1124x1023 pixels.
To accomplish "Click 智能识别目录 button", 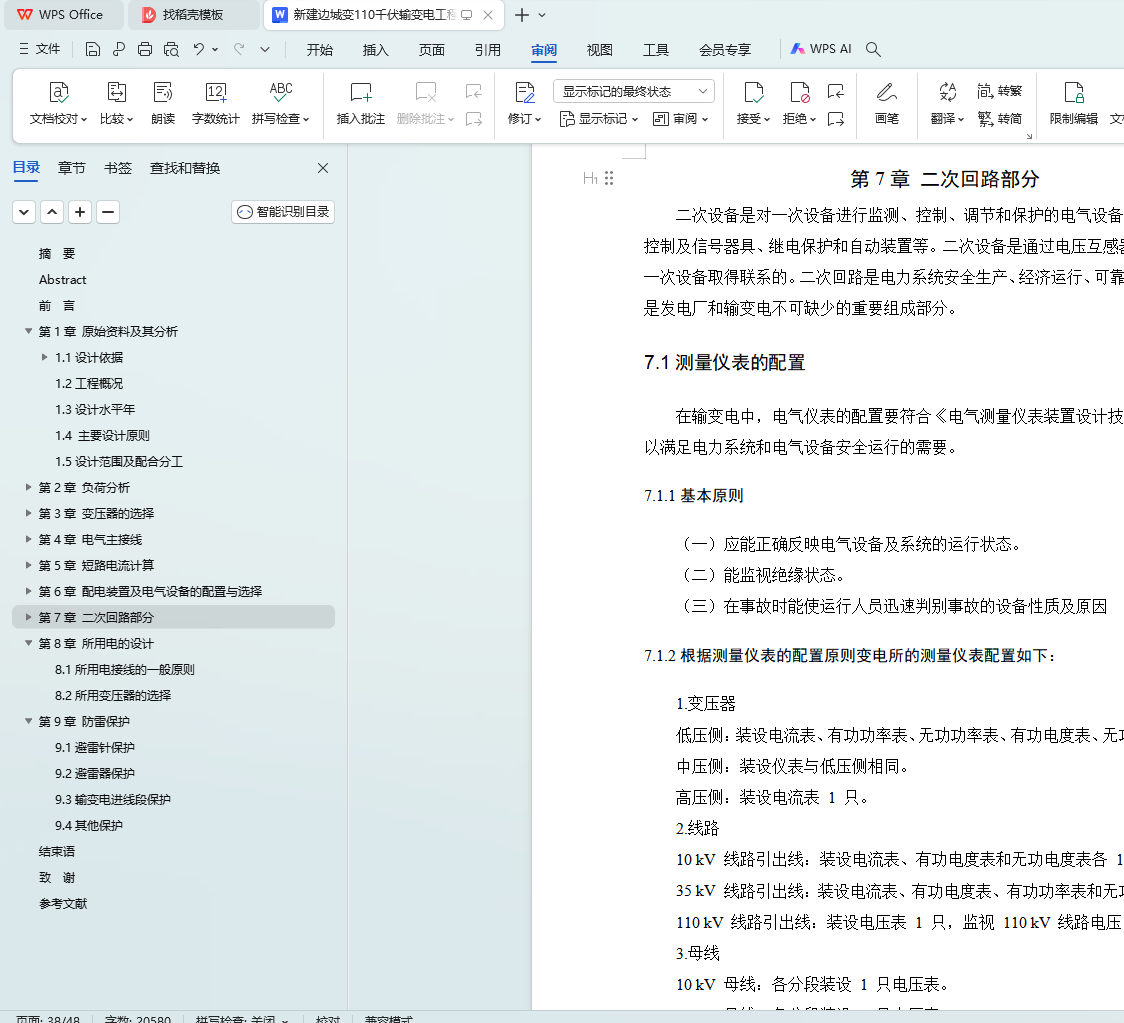I will pyautogui.click(x=283, y=212).
